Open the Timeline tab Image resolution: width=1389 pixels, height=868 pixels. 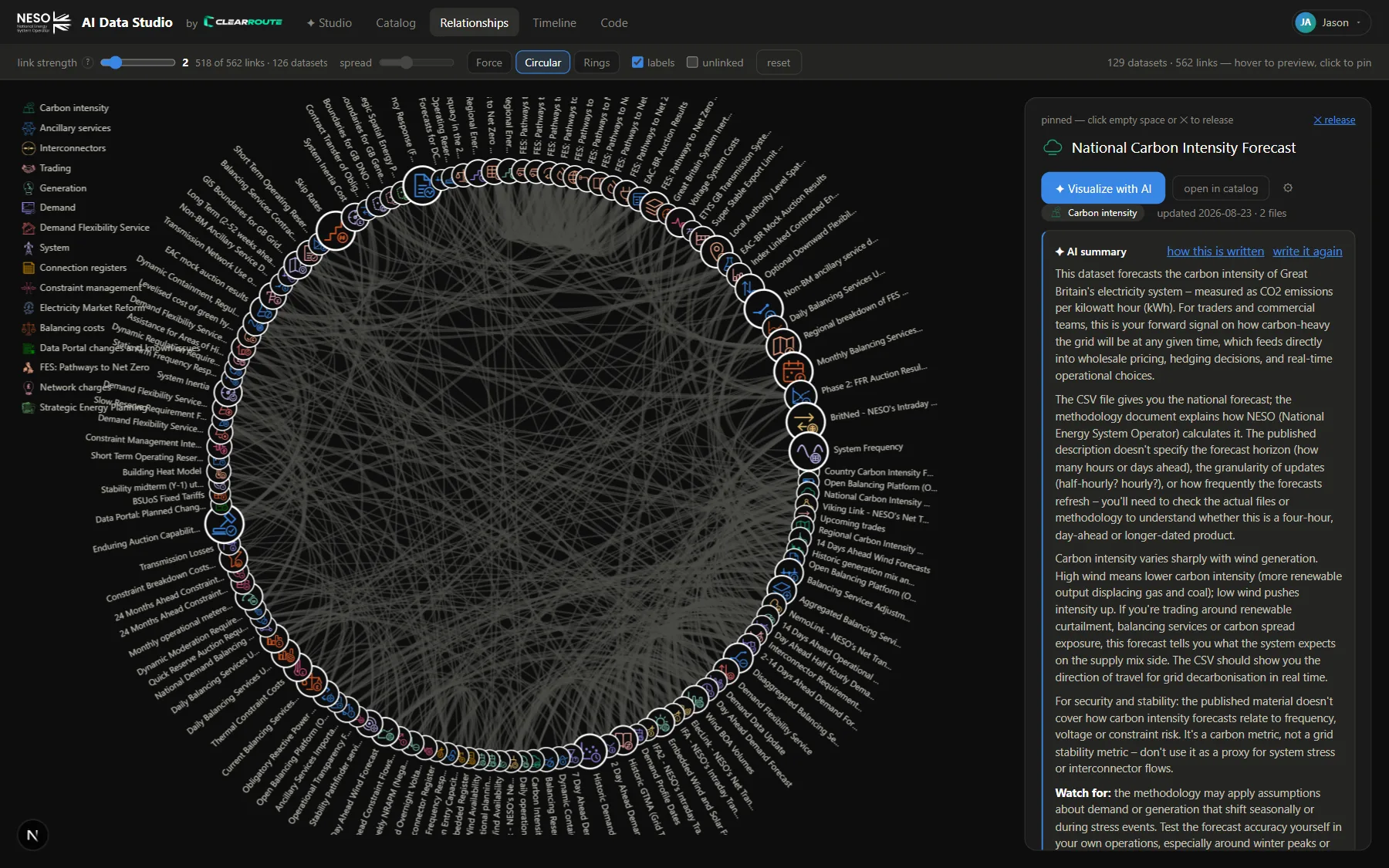pyautogui.click(x=554, y=23)
